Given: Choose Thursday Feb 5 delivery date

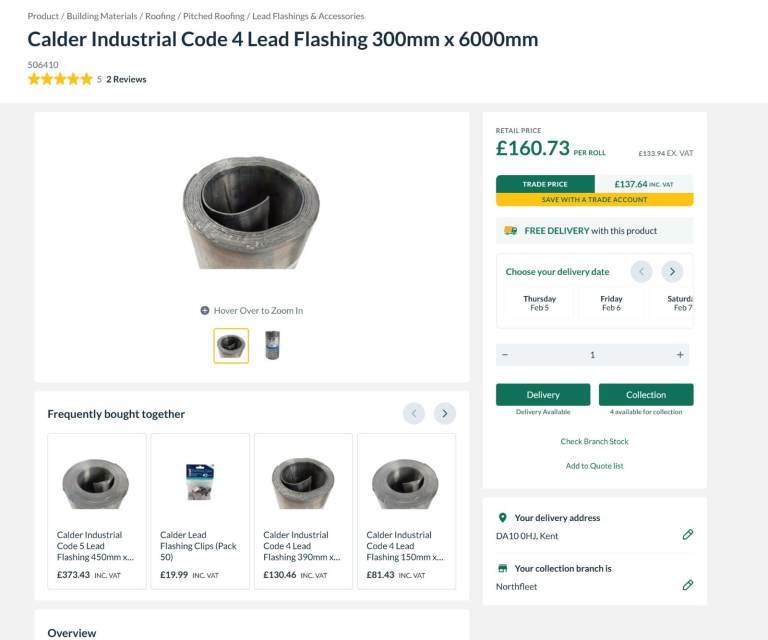Looking at the screenshot, I should (x=539, y=303).
